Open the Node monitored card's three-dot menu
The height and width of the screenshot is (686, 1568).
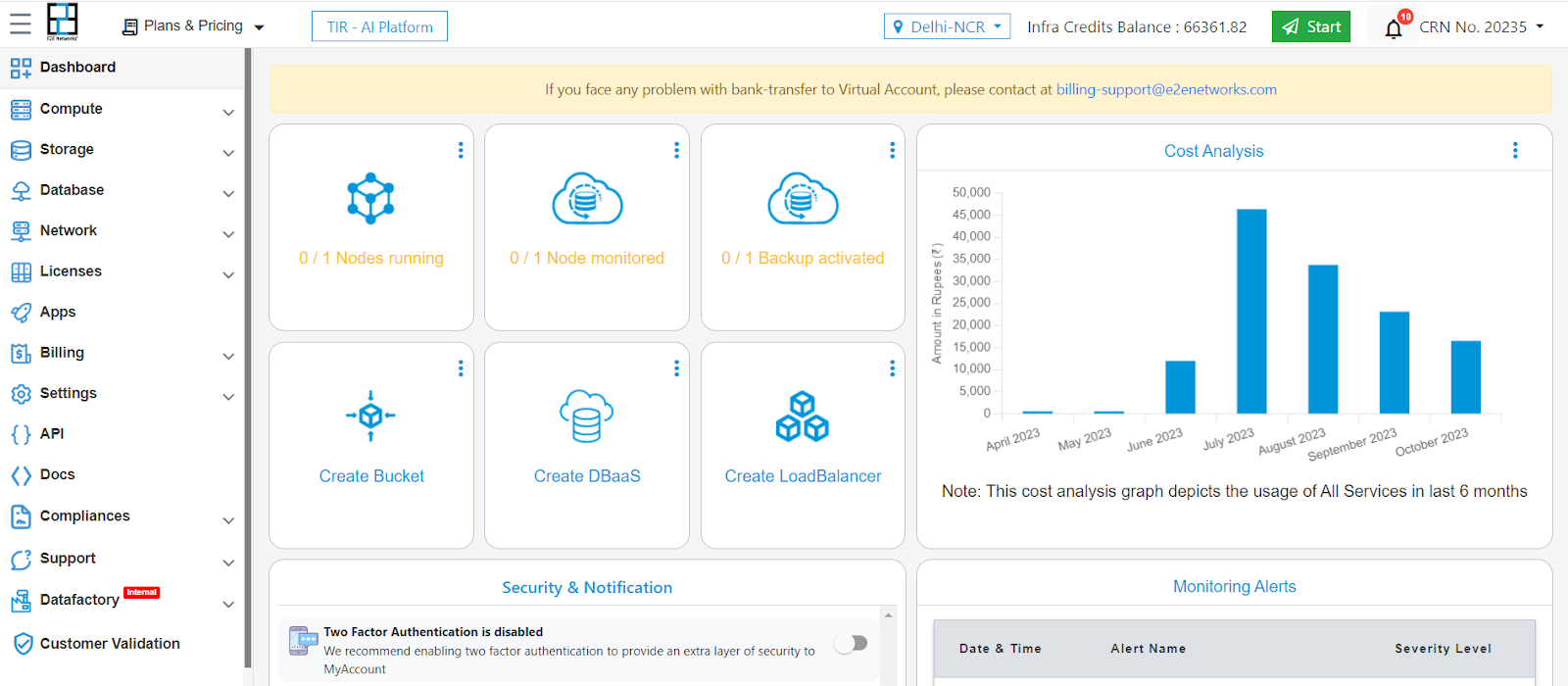tap(676, 150)
